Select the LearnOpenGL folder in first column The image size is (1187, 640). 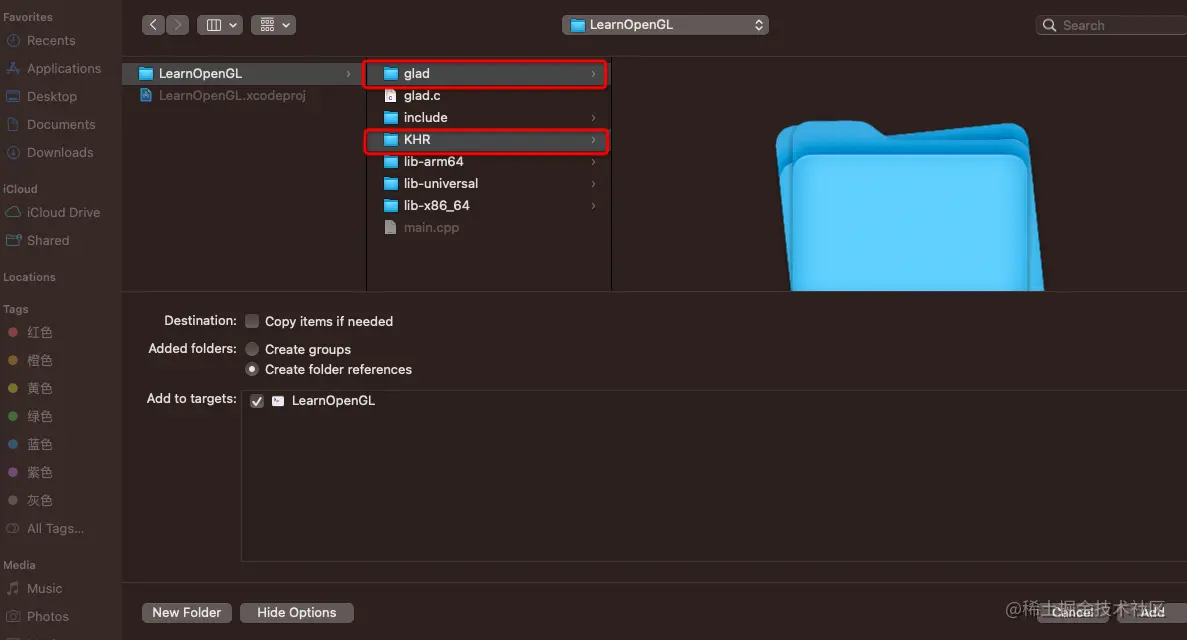coord(244,73)
